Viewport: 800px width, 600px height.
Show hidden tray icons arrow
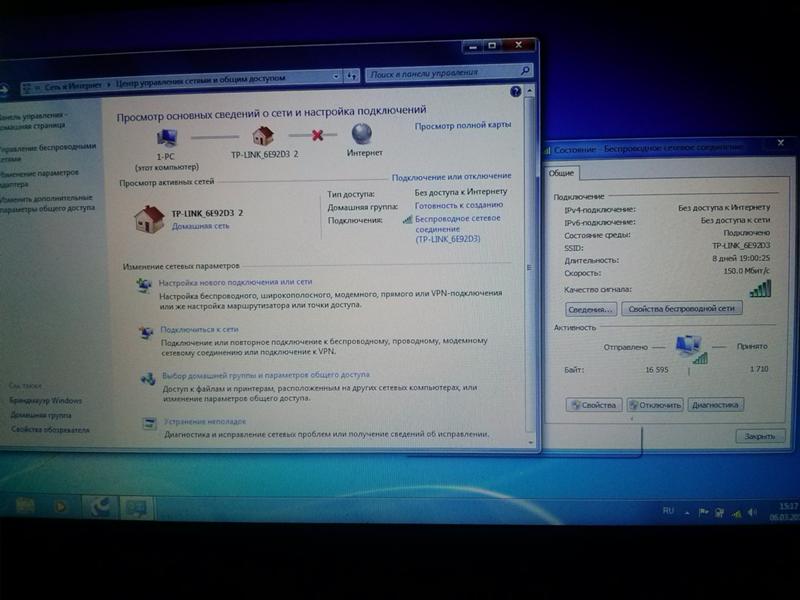(687, 512)
